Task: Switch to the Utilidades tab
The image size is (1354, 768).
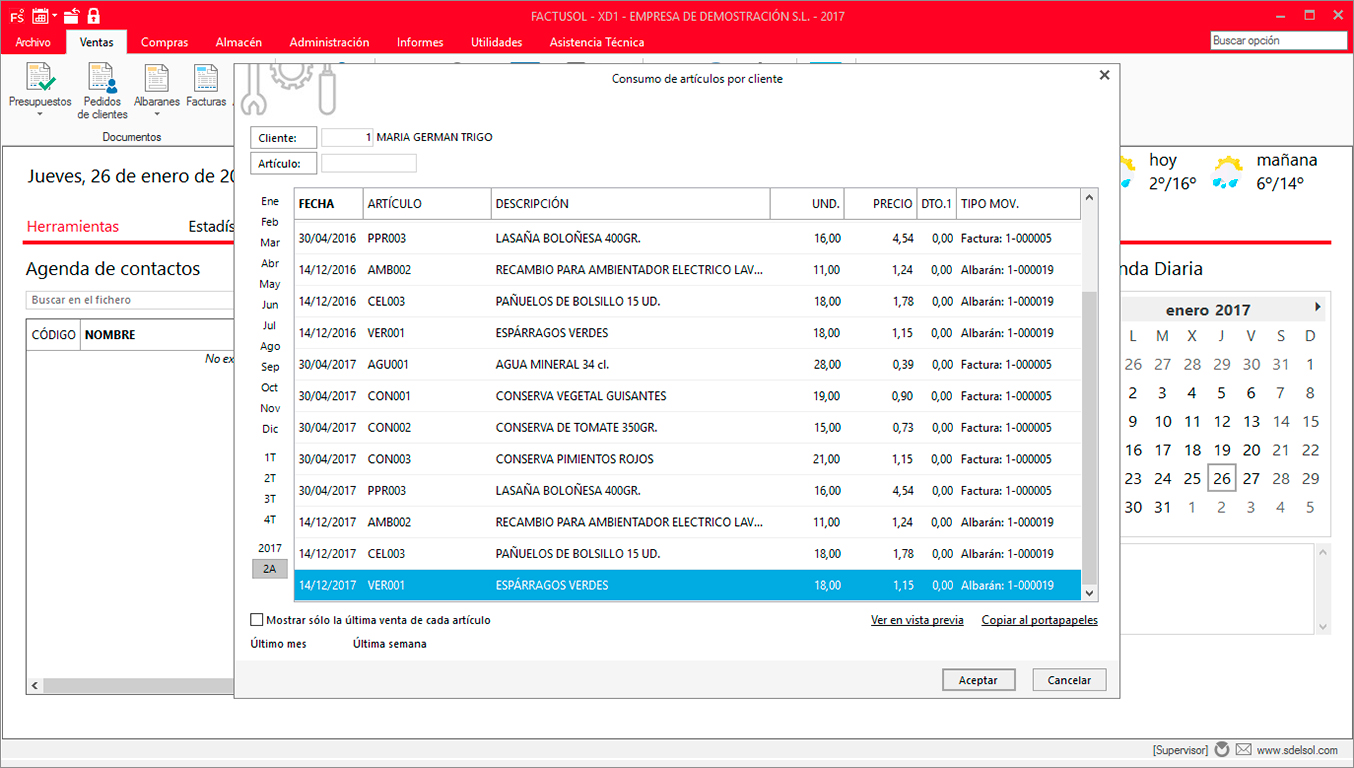Action: pyautogui.click(x=497, y=42)
